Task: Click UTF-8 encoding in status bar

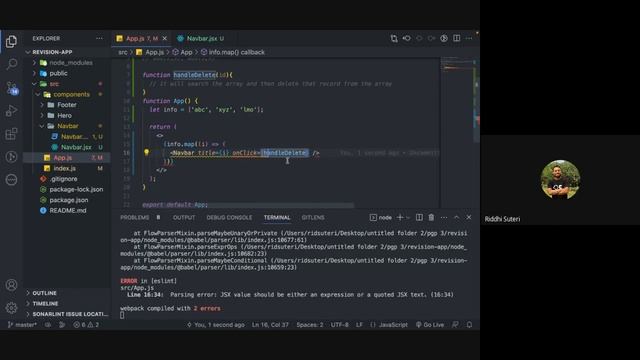Action: coord(340,325)
